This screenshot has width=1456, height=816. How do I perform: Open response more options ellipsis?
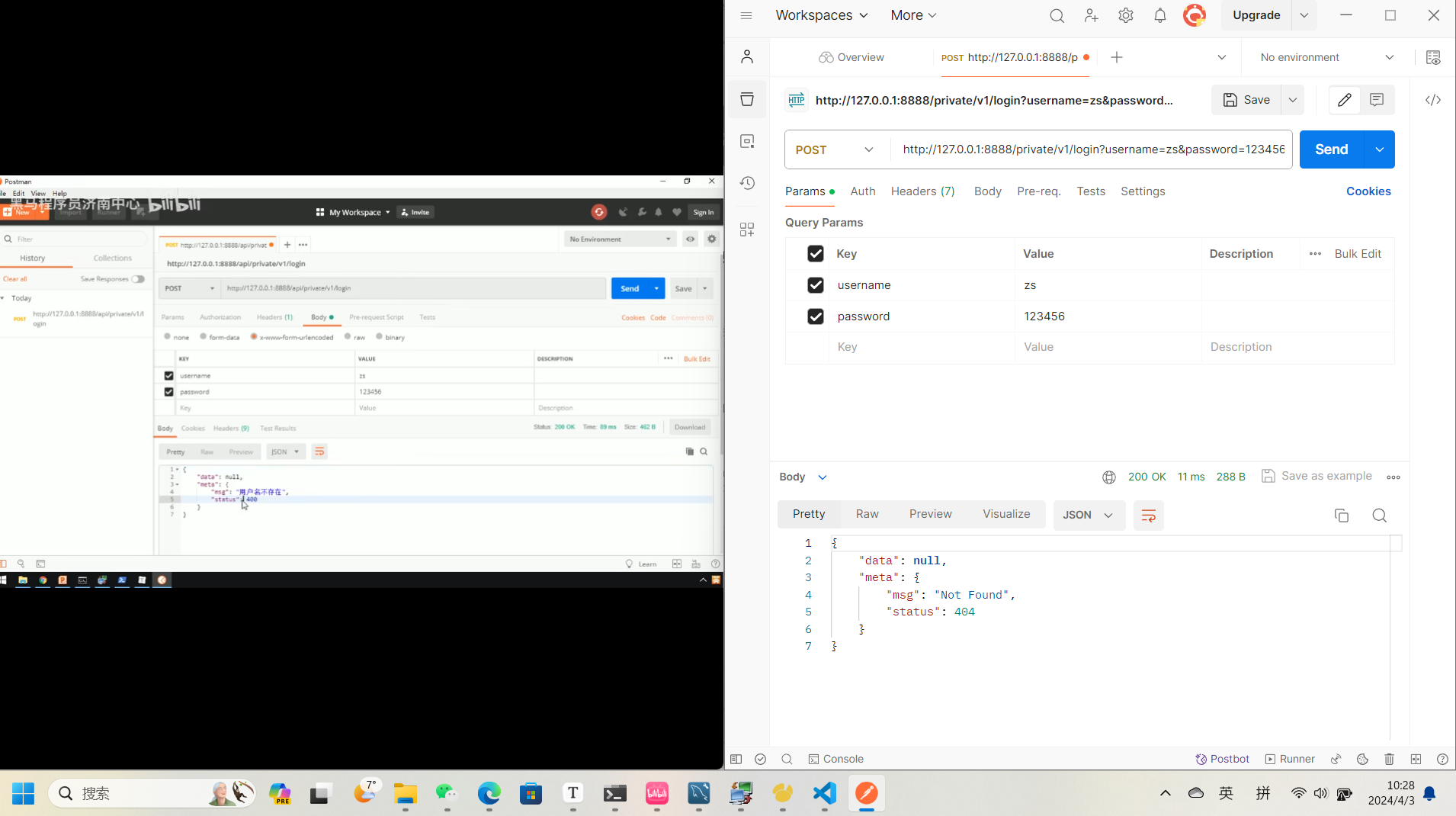point(1393,477)
